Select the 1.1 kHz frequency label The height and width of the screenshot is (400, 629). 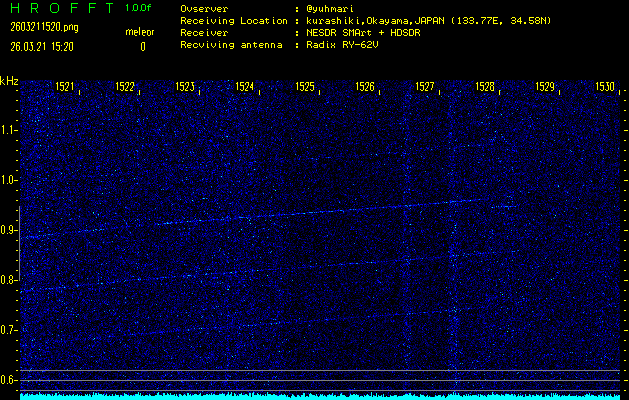pos(9,130)
